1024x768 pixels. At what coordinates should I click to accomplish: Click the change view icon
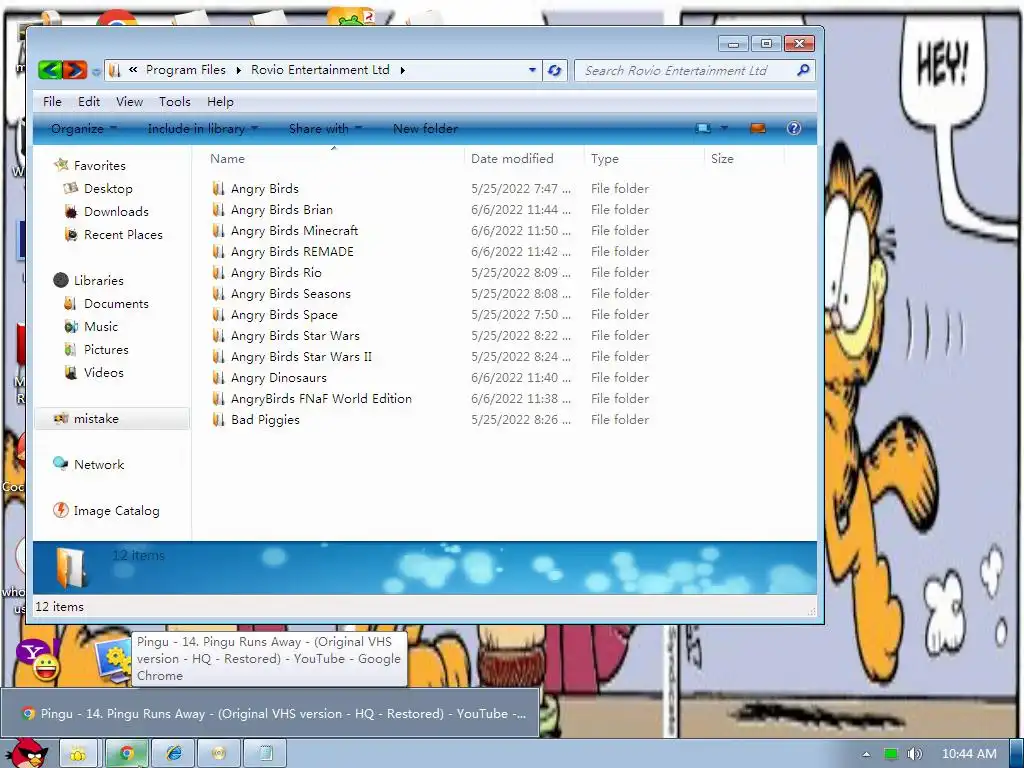coord(703,129)
